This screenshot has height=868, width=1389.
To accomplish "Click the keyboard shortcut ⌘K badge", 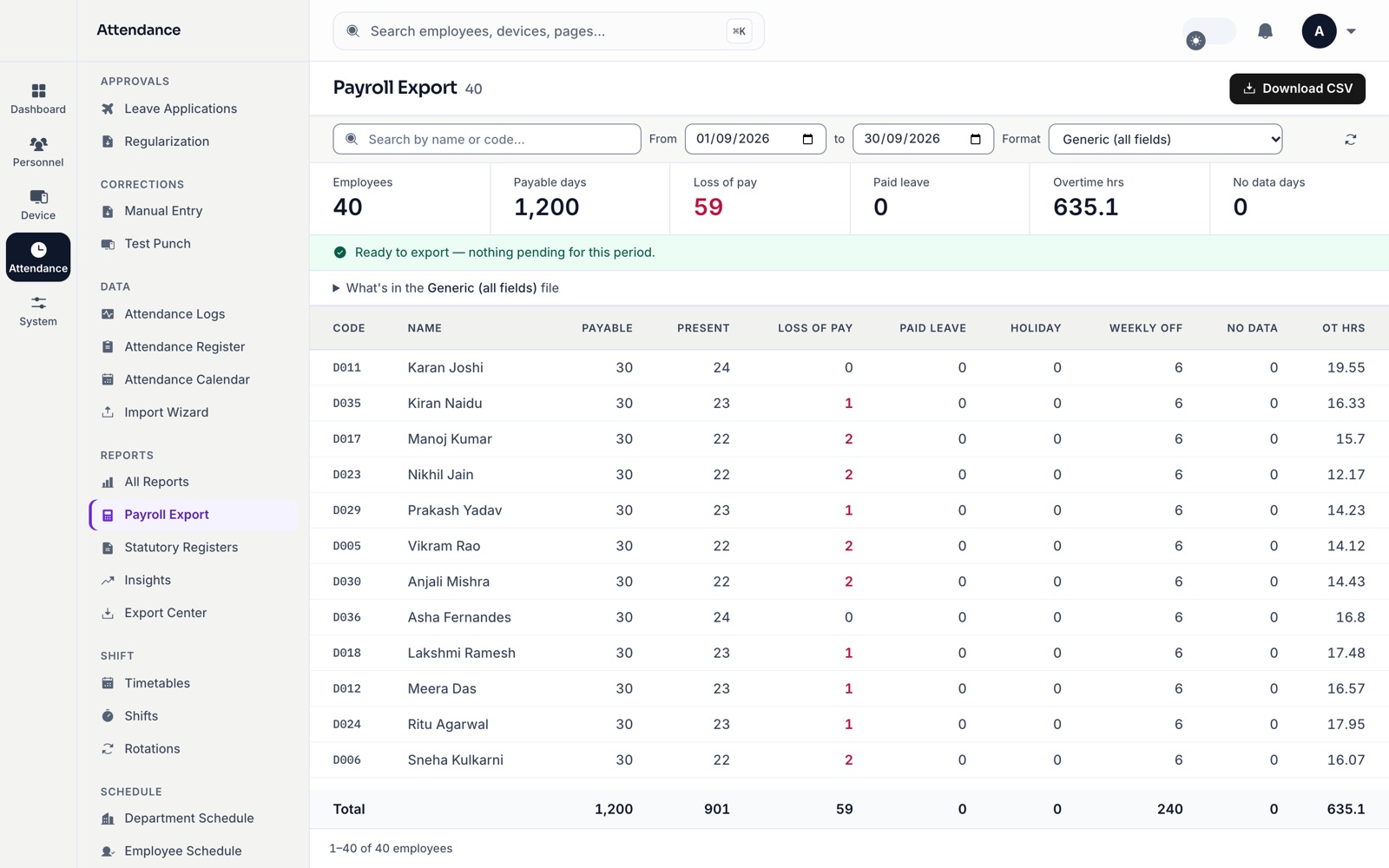I will (739, 31).
